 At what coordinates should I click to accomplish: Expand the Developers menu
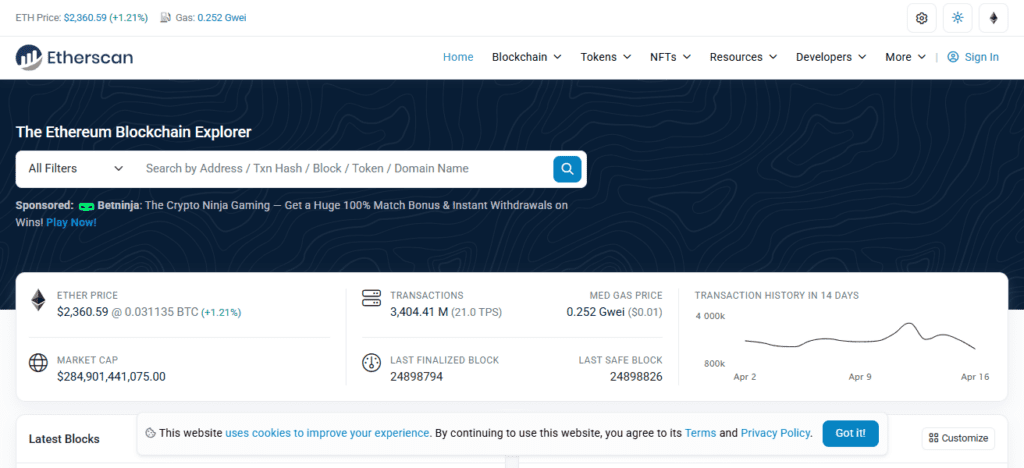(x=831, y=57)
